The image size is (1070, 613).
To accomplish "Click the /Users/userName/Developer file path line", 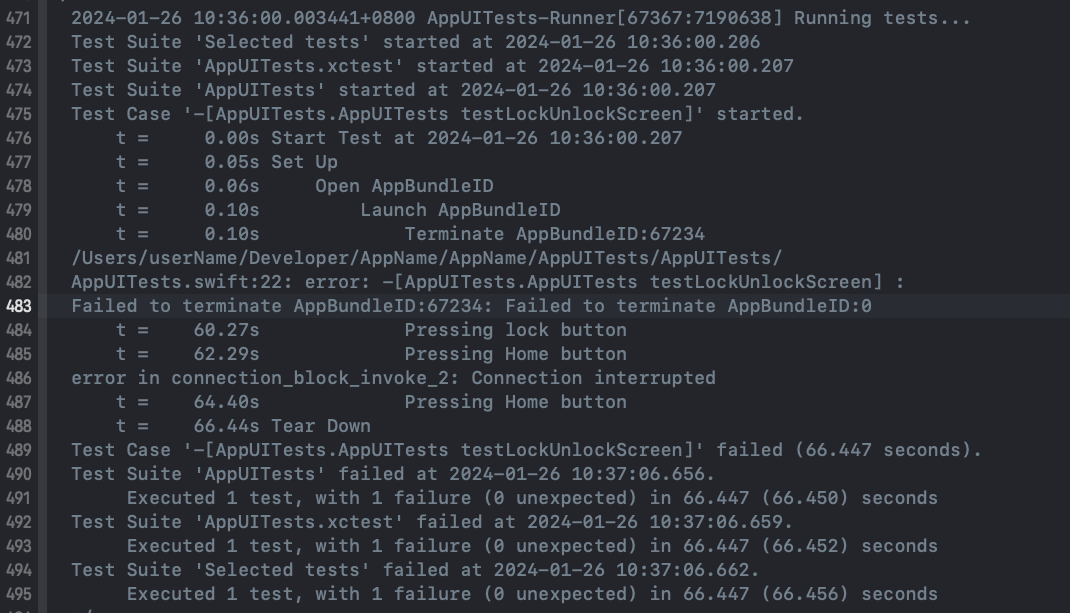I will 426,258.
